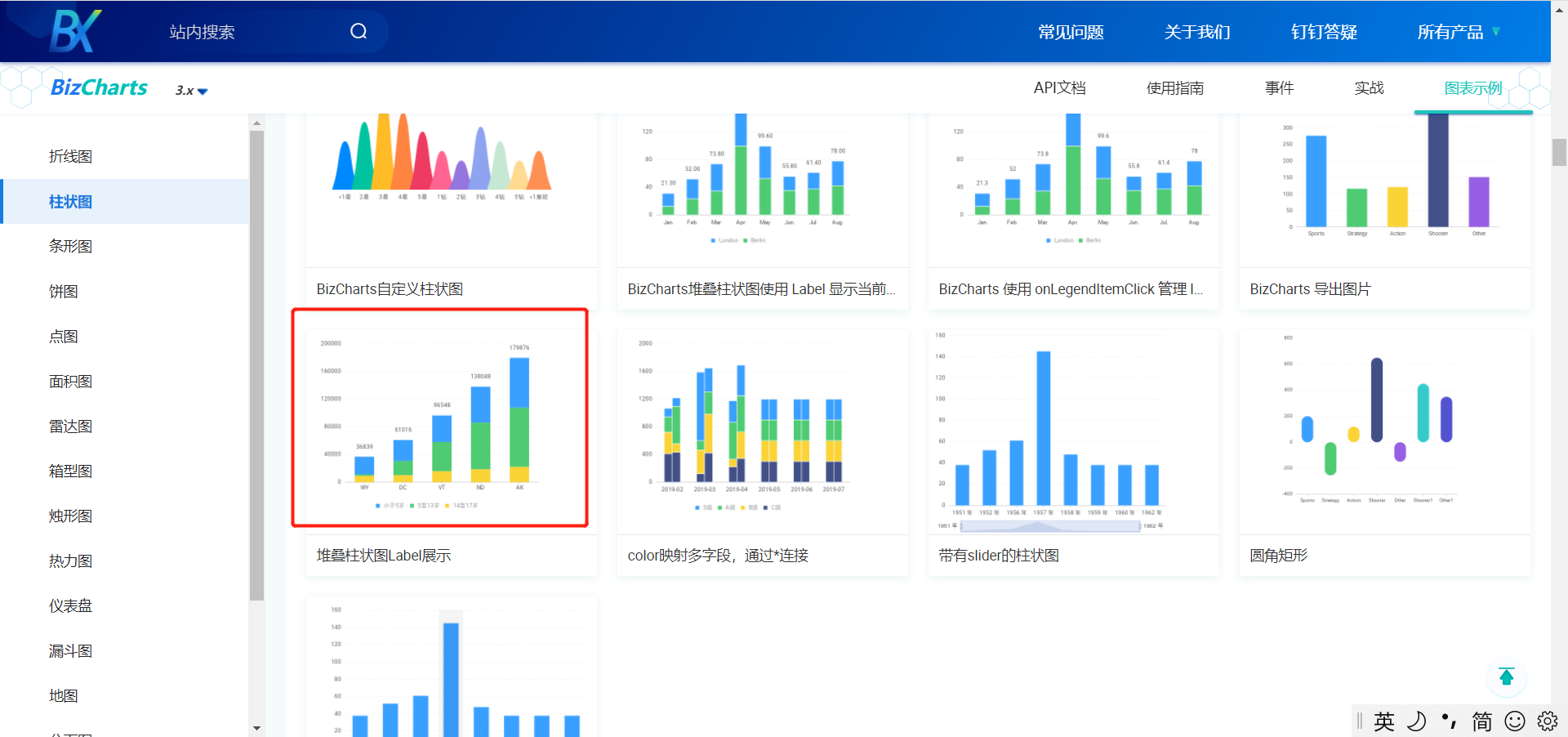Open the 带有slider的柱状图 thumbnail

coord(1073,432)
